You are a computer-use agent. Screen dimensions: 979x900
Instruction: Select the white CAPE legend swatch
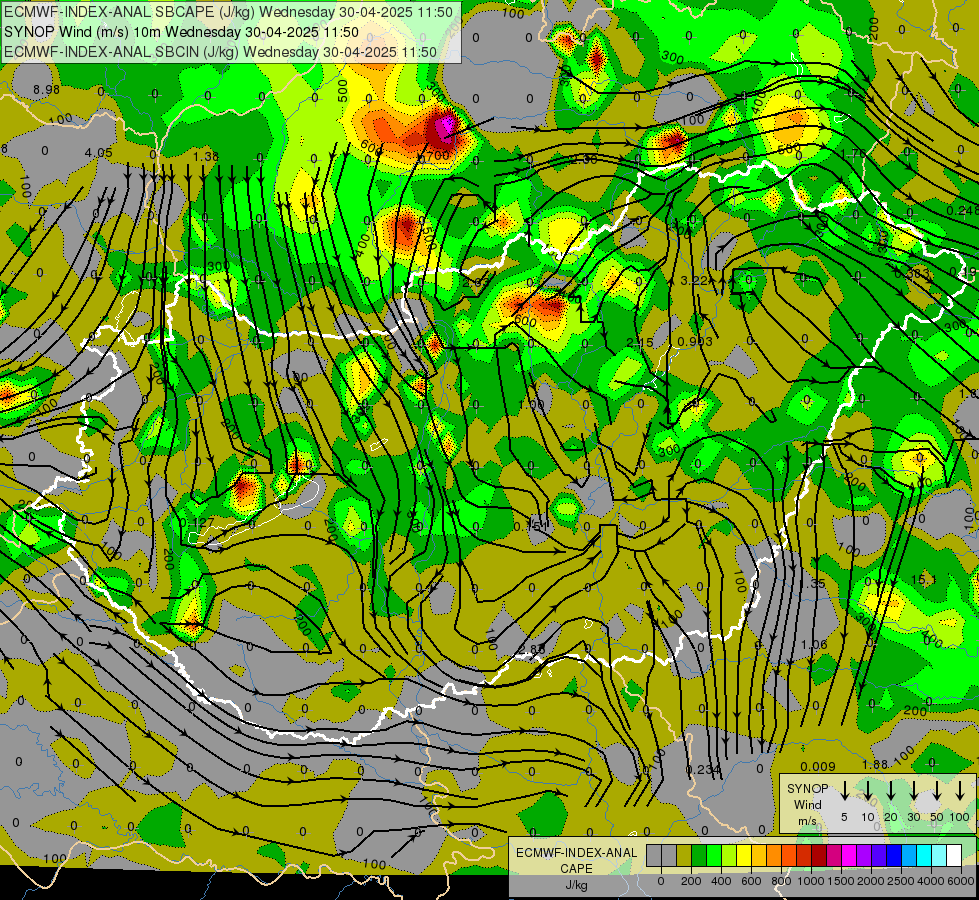click(955, 856)
